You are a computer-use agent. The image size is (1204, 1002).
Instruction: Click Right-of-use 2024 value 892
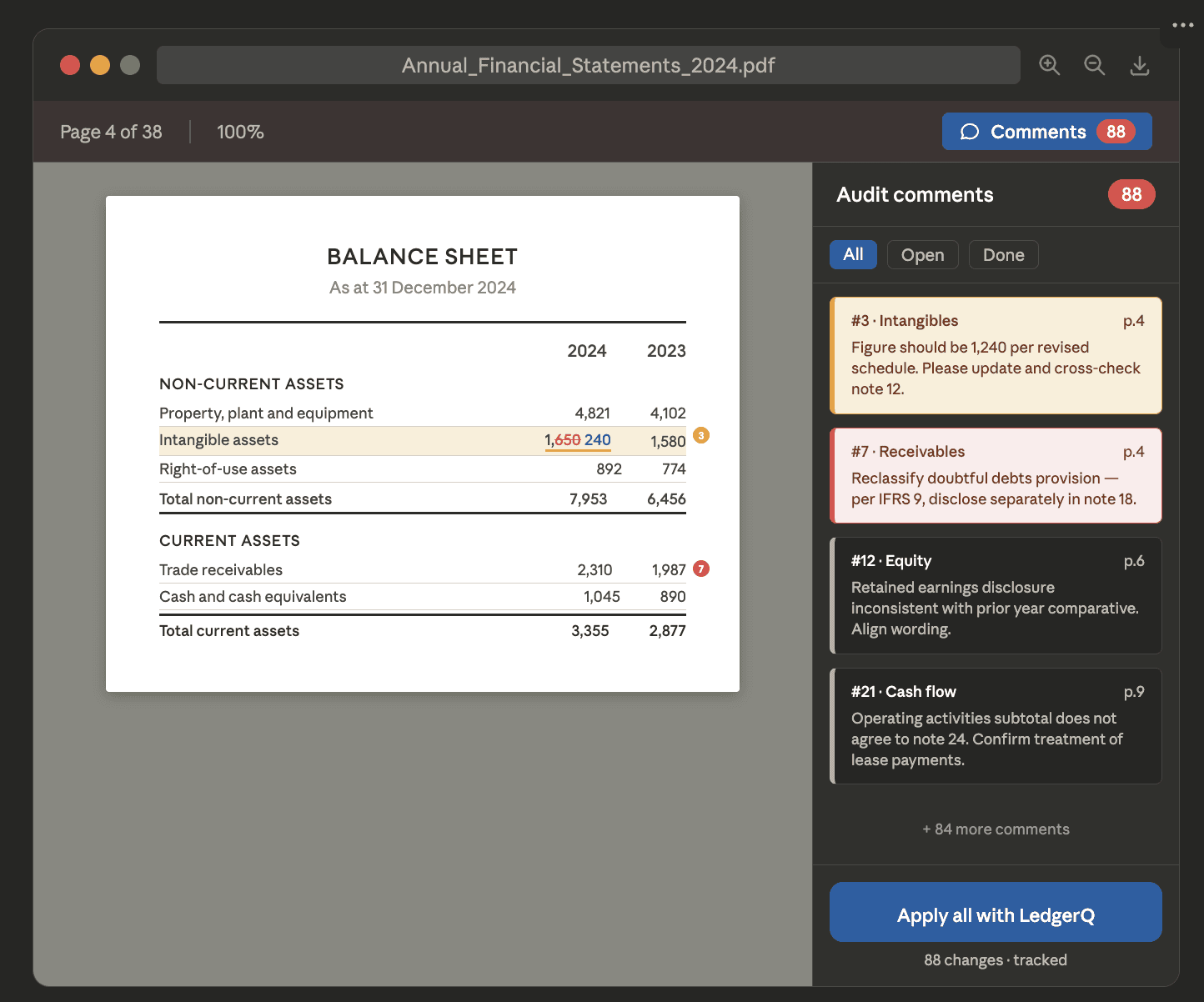[x=610, y=469]
